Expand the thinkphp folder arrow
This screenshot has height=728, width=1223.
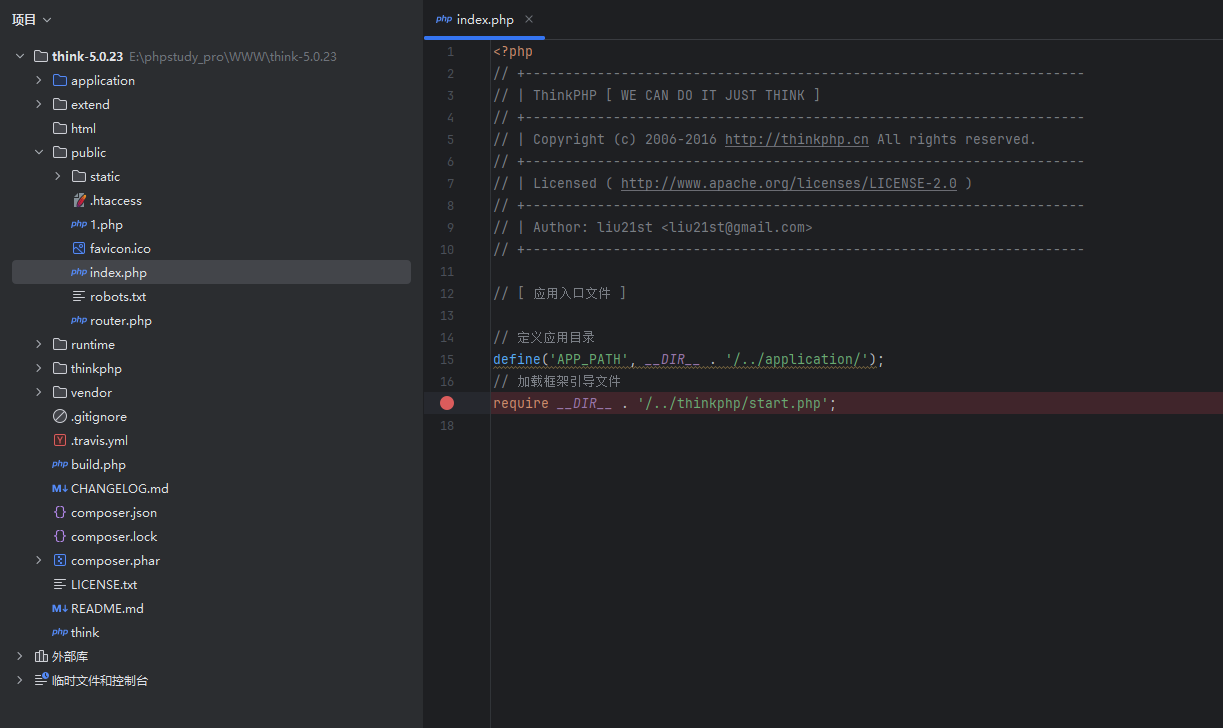pos(39,369)
